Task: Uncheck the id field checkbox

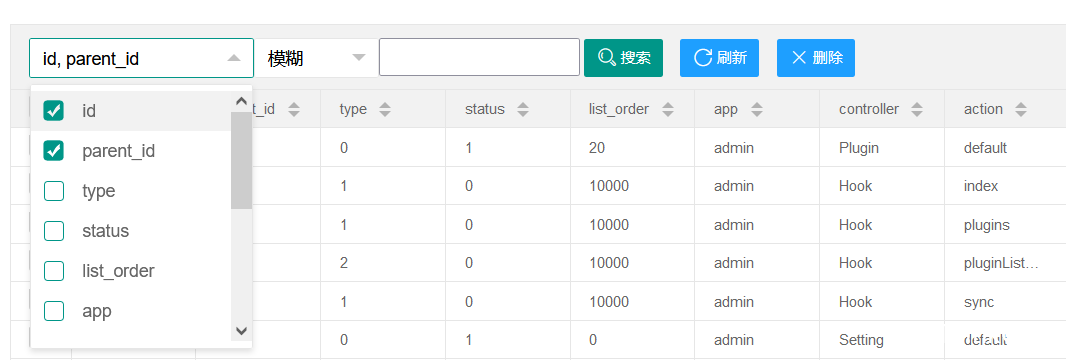Action: click(x=54, y=111)
